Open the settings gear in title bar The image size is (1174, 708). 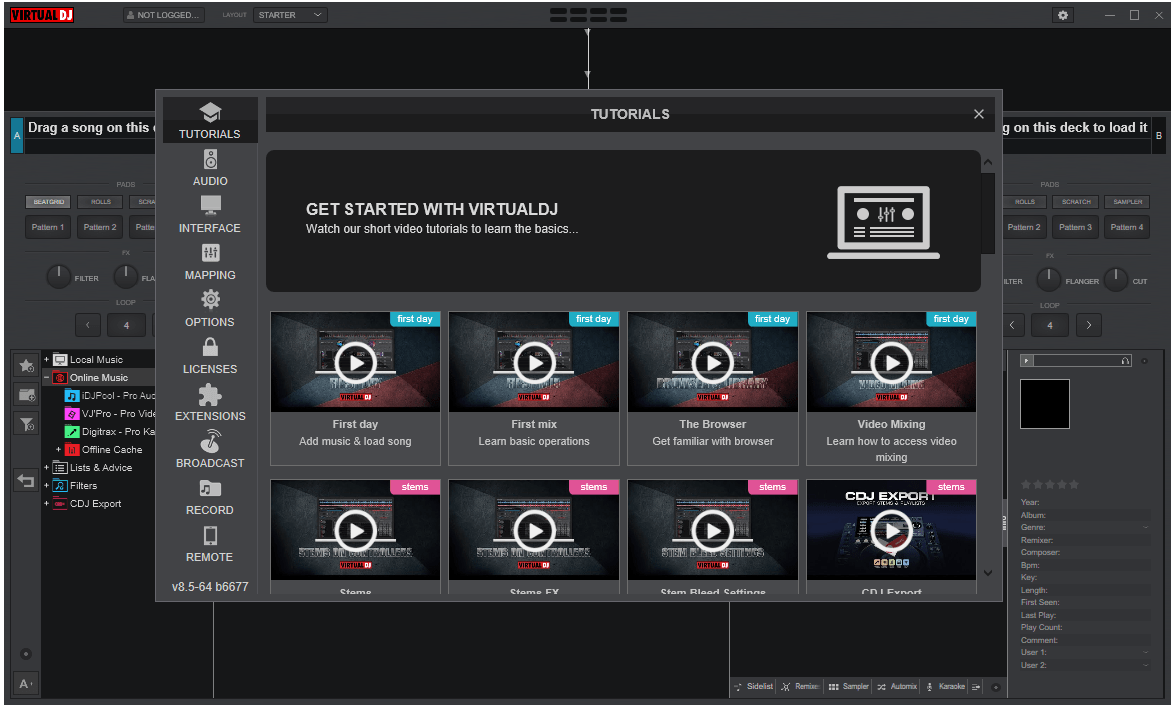1062,15
